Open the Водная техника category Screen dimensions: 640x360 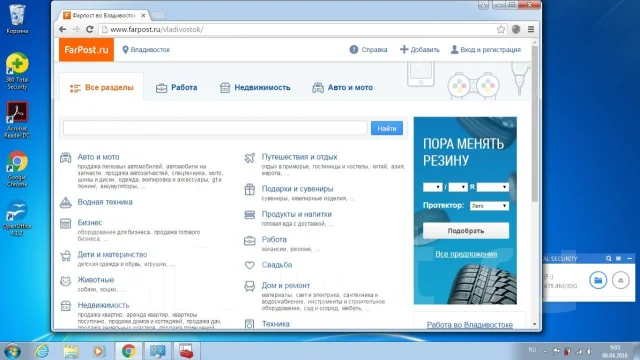click(105, 202)
